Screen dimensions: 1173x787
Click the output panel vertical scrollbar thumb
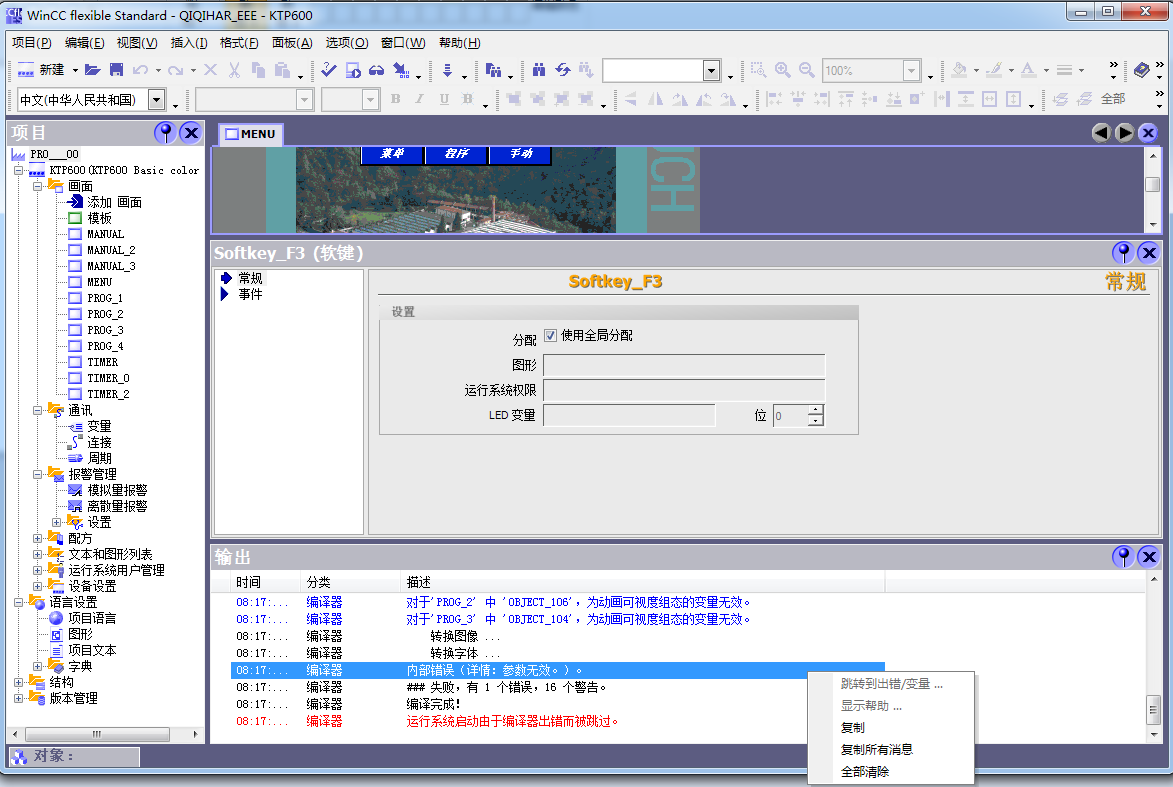[1153, 710]
